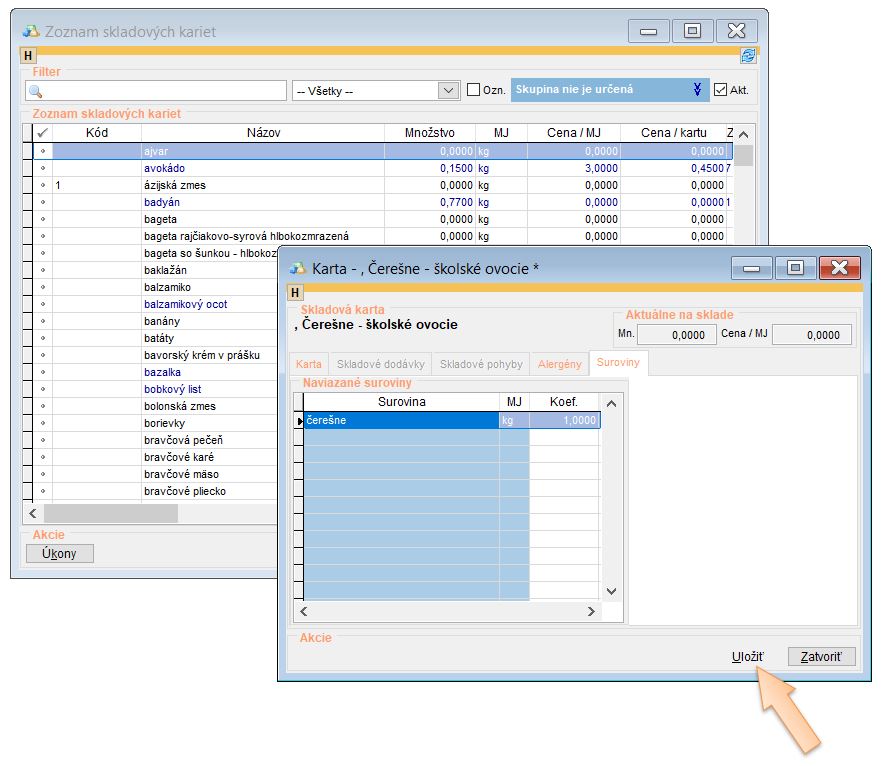Switch to the Alergény tab
Screen dimensions: 883x766
[x=559, y=364]
